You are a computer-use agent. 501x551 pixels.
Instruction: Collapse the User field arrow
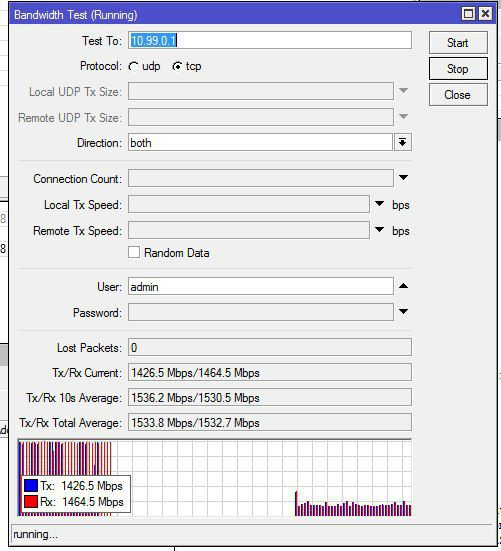[x=403, y=286]
